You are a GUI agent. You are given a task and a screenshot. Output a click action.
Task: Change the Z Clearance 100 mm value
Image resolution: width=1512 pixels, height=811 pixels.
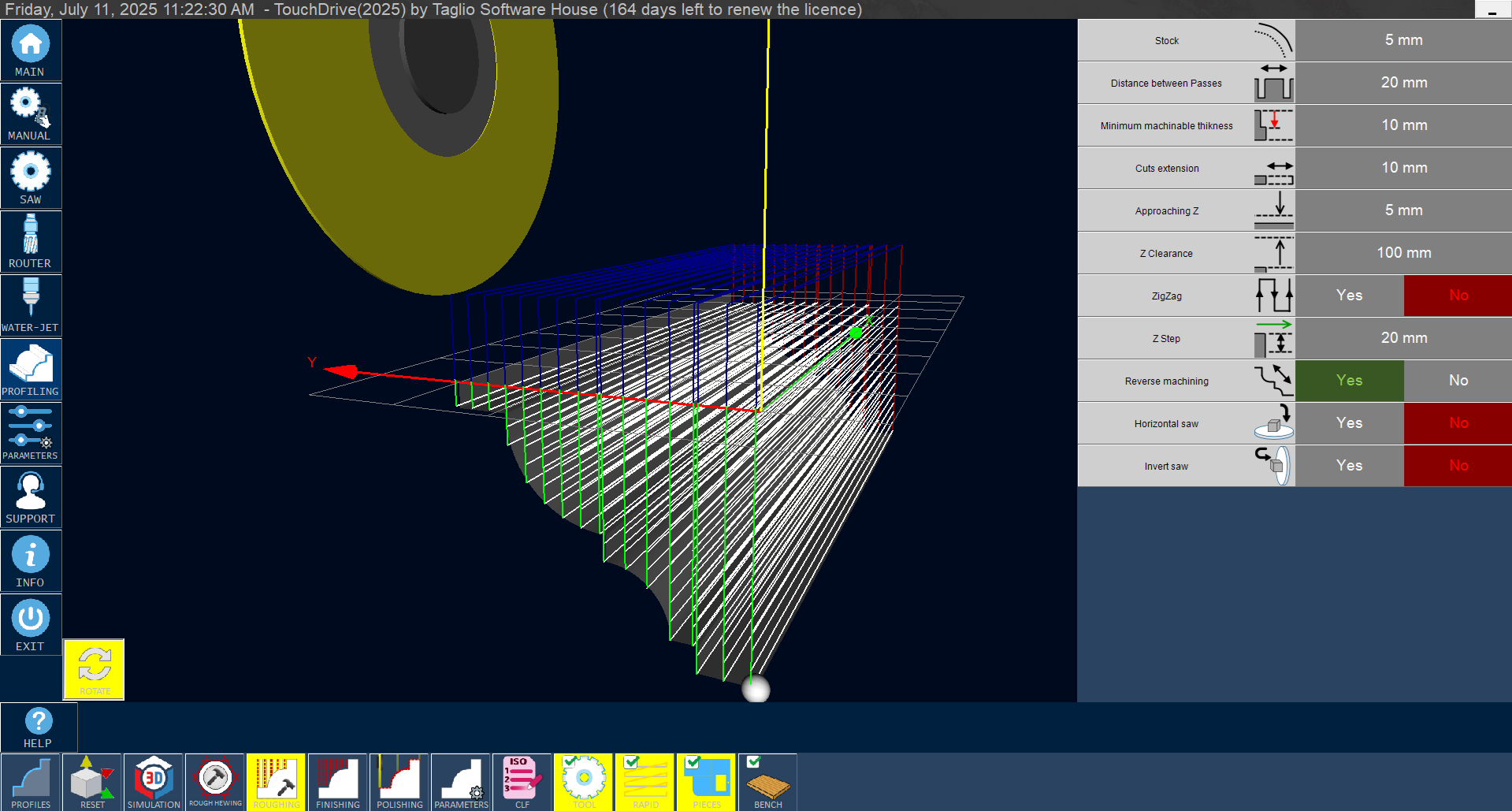pos(1403,253)
